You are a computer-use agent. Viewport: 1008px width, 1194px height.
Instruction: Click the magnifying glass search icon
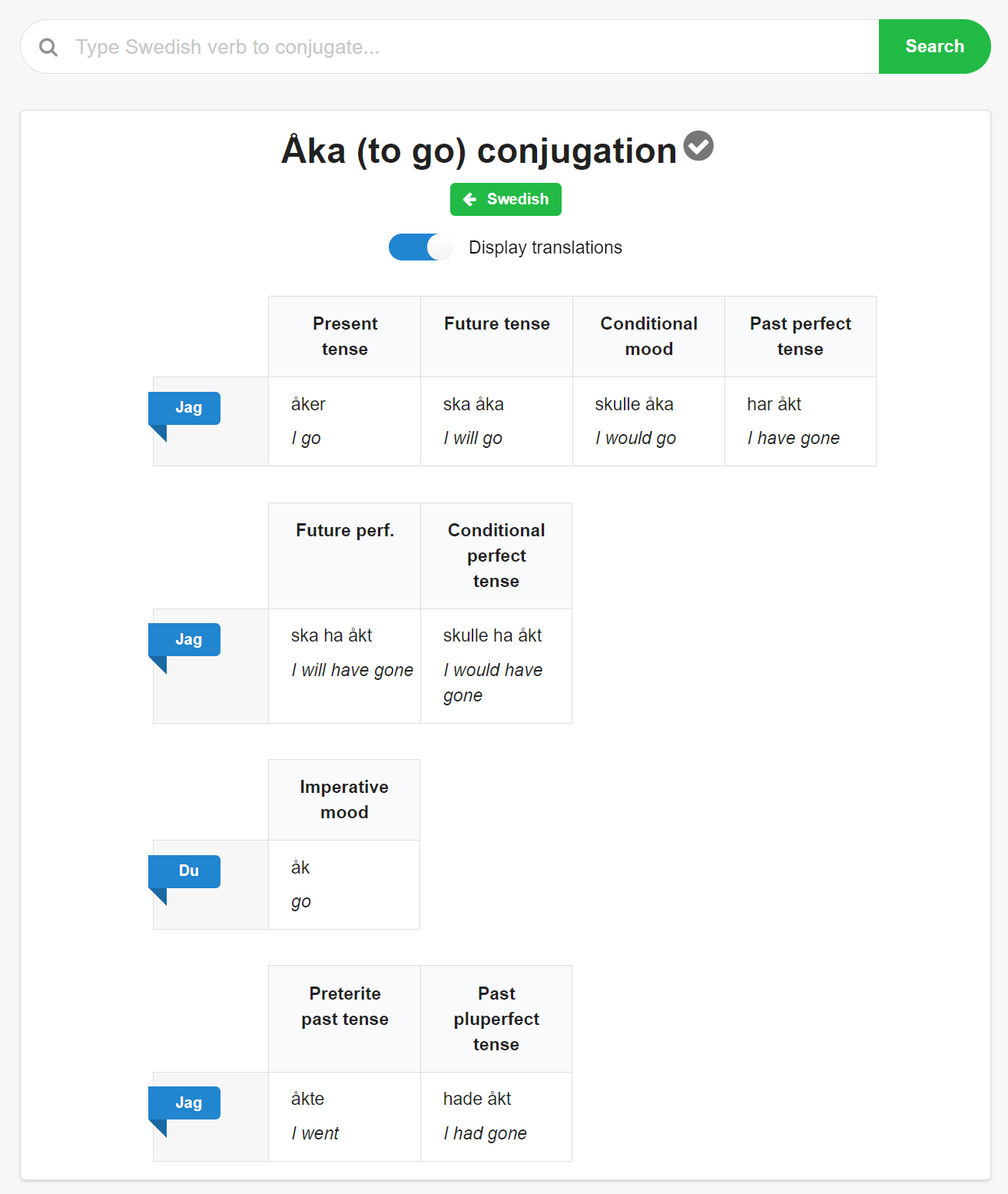tap(48, 48)
